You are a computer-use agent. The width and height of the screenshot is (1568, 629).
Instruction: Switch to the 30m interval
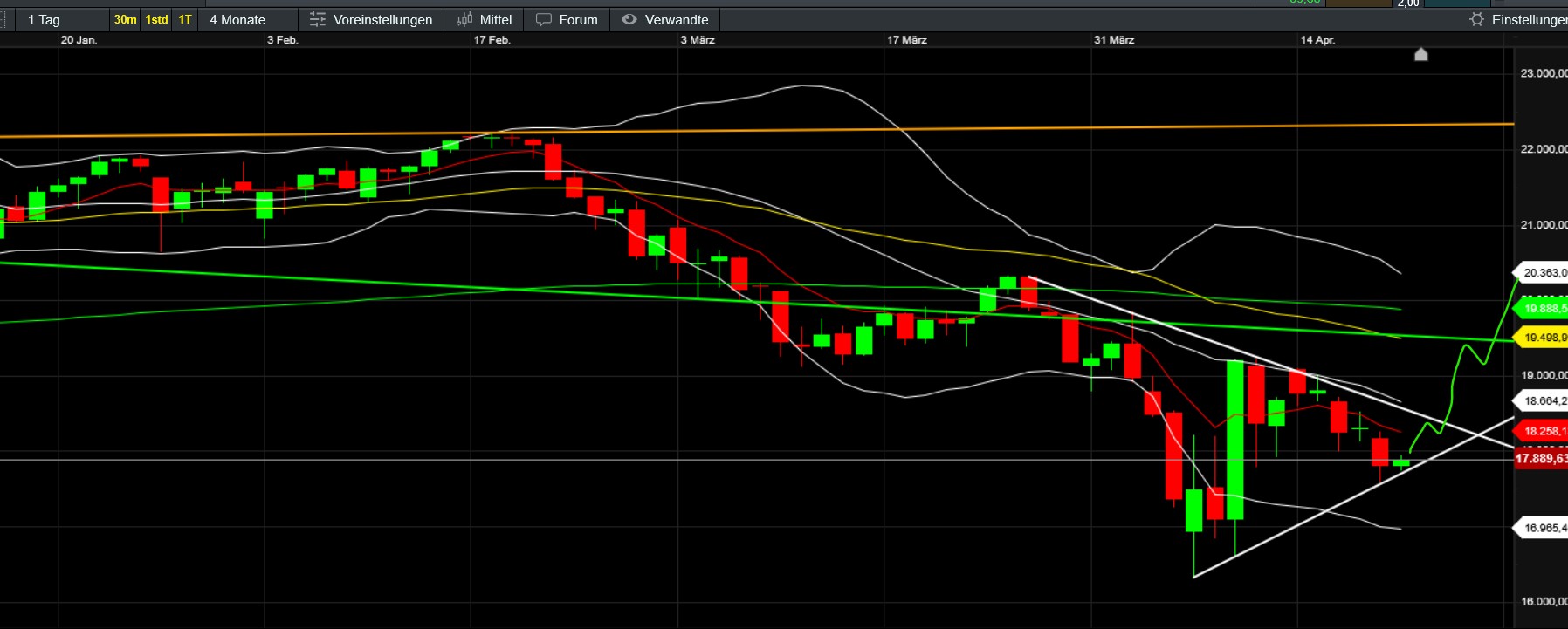(x=126, y=19)
